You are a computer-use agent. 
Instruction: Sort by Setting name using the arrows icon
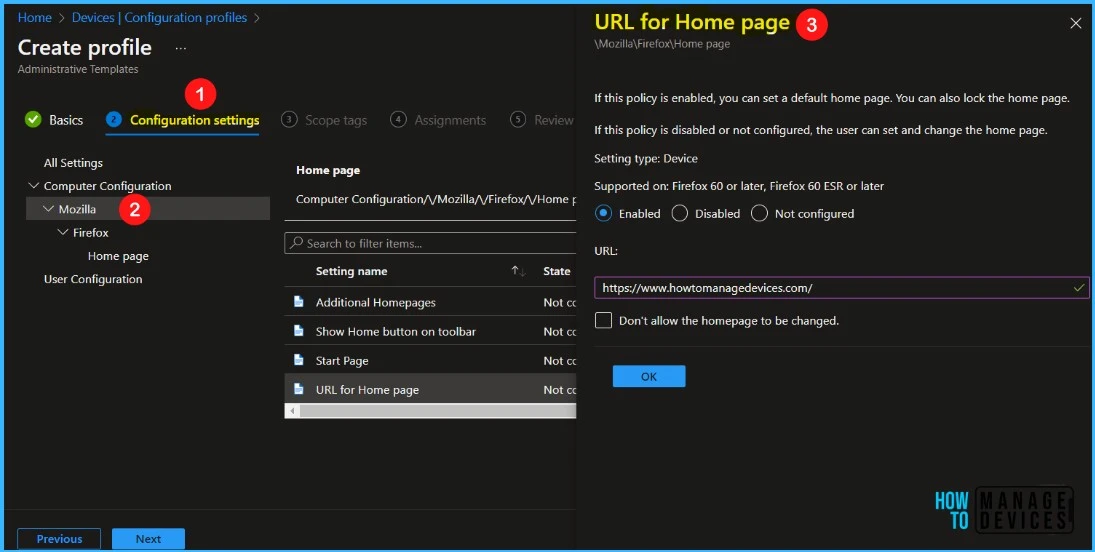tap(518, 271)
